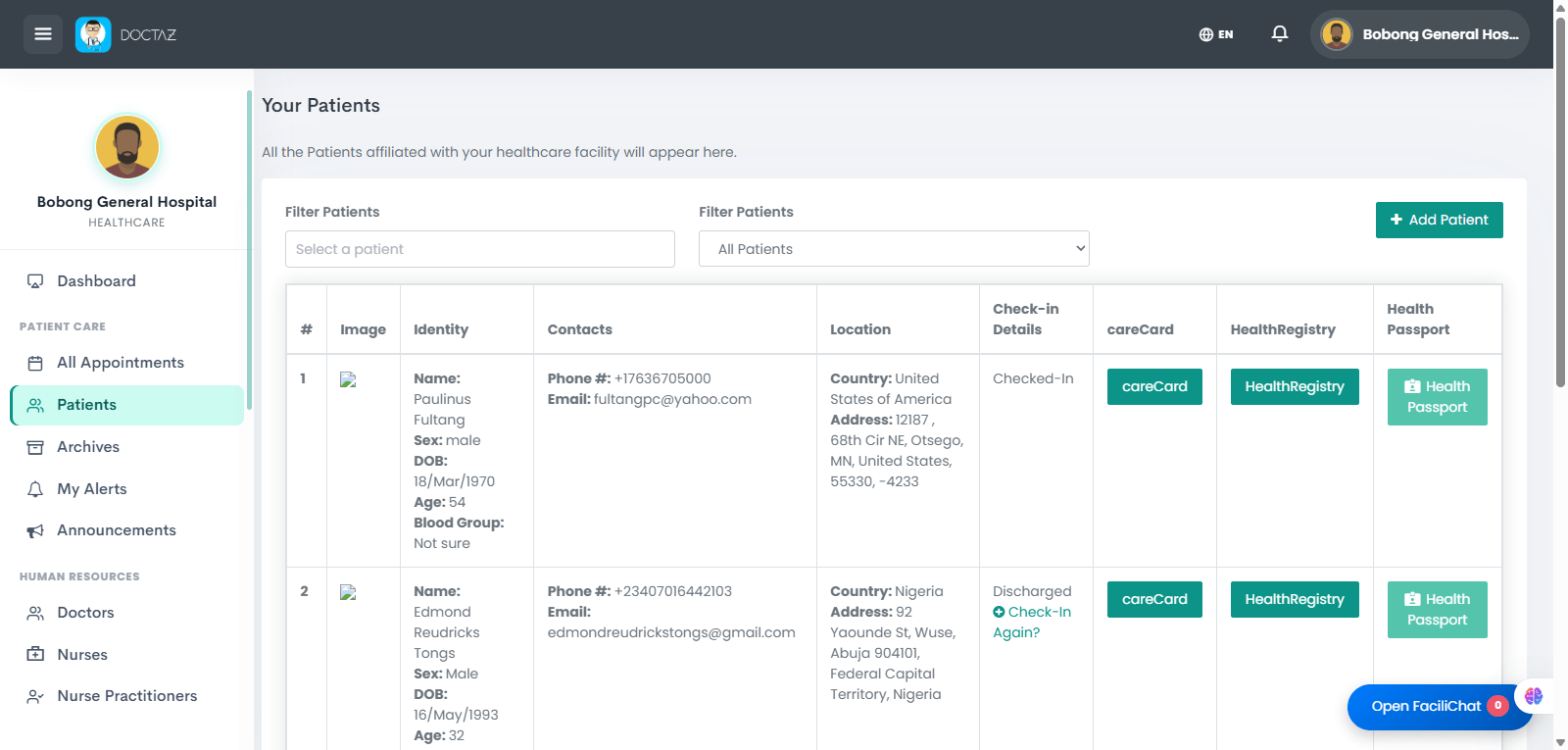The height and width of the screenshot is (750, 1568).
Task: Open Dashboard in the sidebar
Action: 127,281
